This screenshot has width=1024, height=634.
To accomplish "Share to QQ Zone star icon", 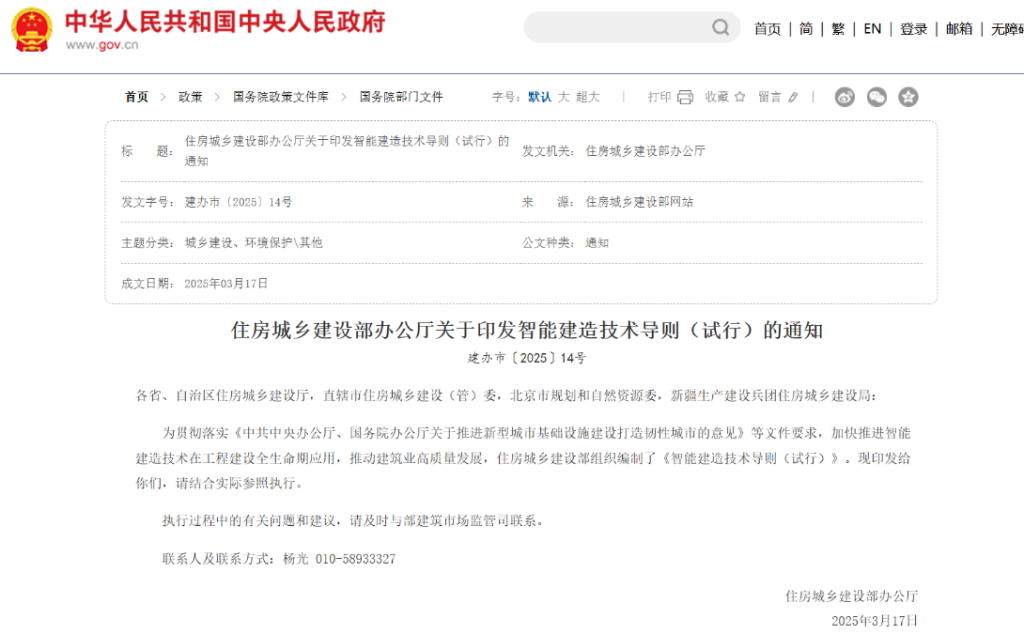I will (908, 97).
